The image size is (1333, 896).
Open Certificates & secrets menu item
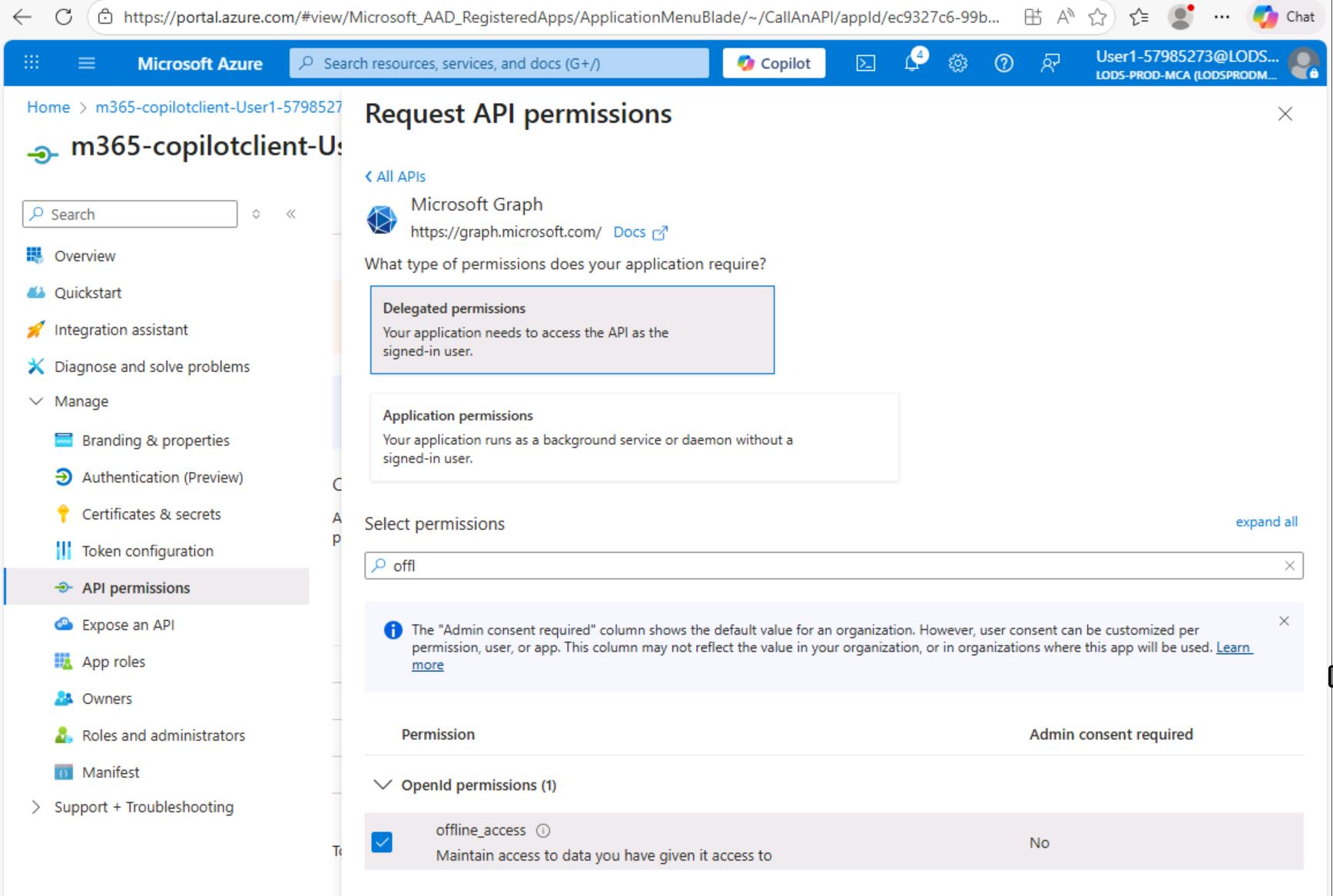click(x=151, y=514)
